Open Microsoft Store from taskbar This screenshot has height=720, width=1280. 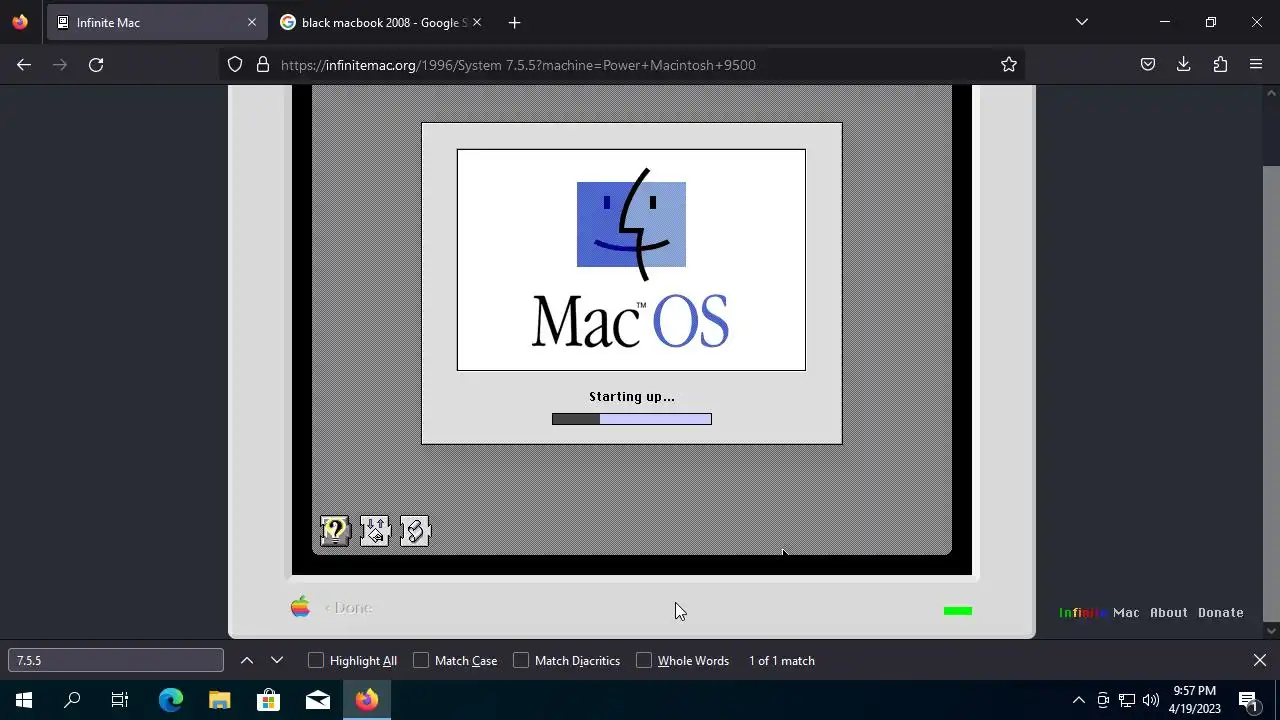268,700
